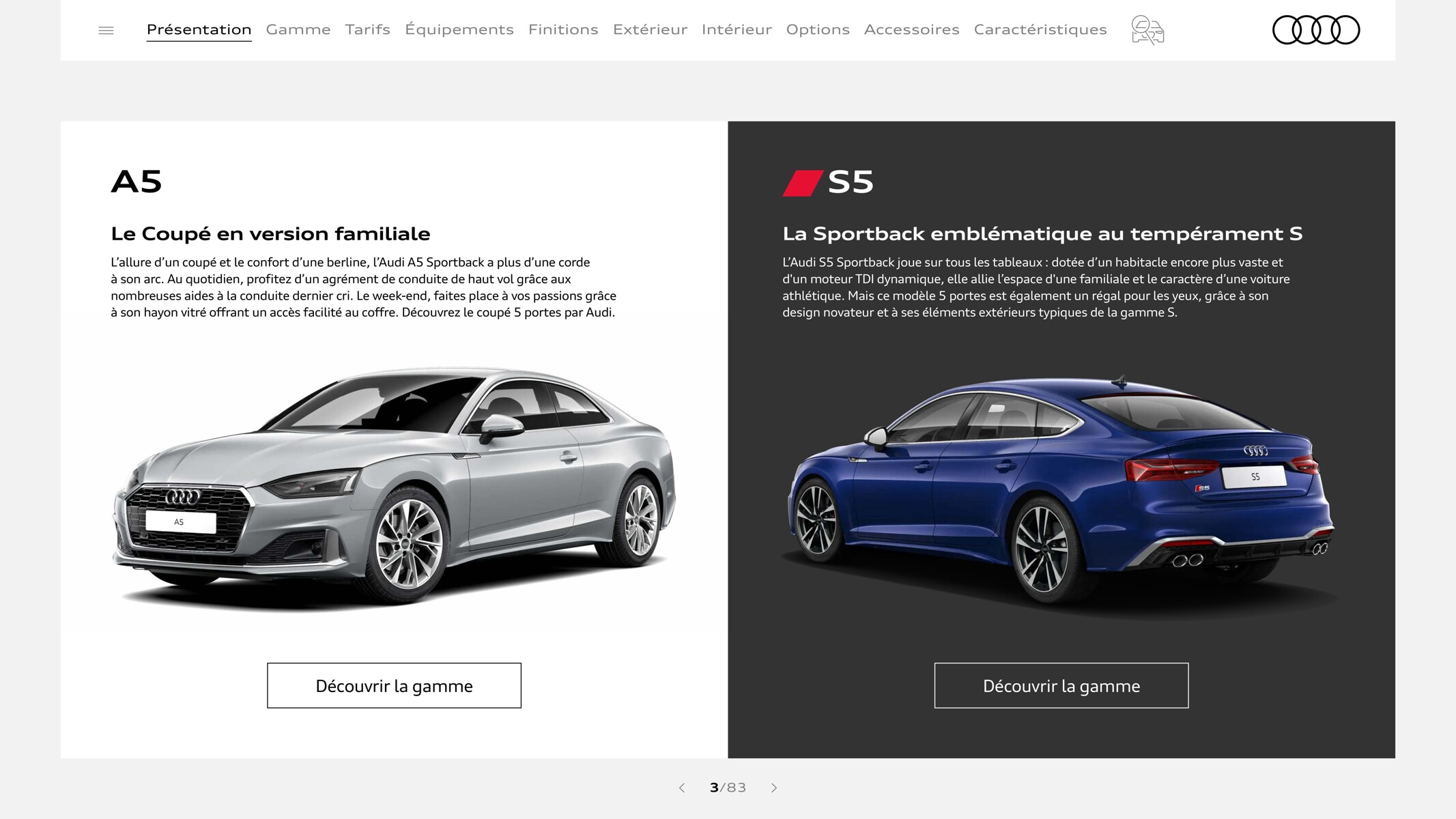1456x819 pixels.
Task: Click the A5 description paragraph
Action: tap(363, 287)
